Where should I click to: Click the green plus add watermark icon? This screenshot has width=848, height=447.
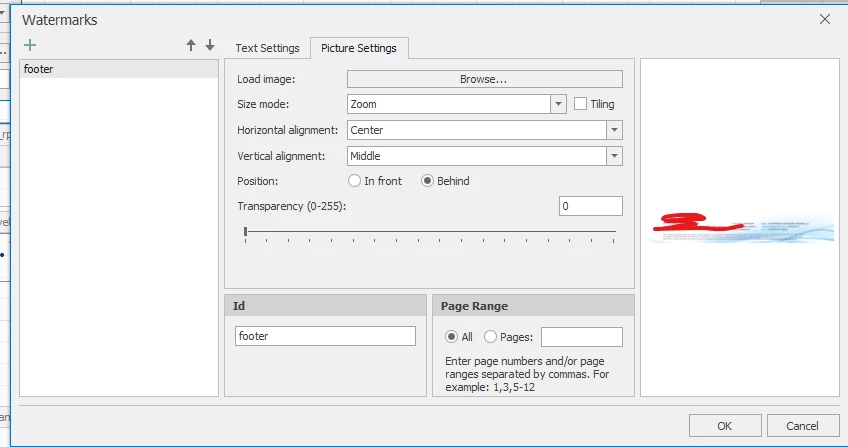coord(30,46)
